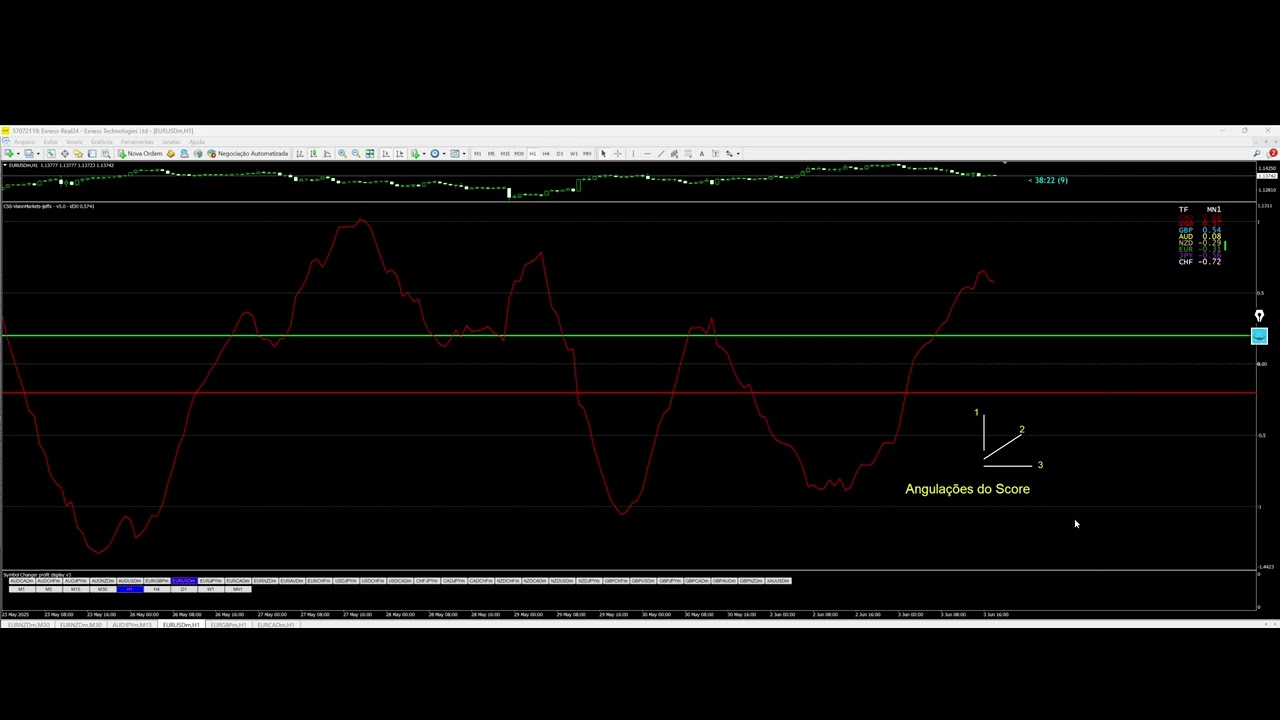The image size is (1280, 720).
Task: Click the D1 button in symbol changer
Action: (x=184, y=589)
